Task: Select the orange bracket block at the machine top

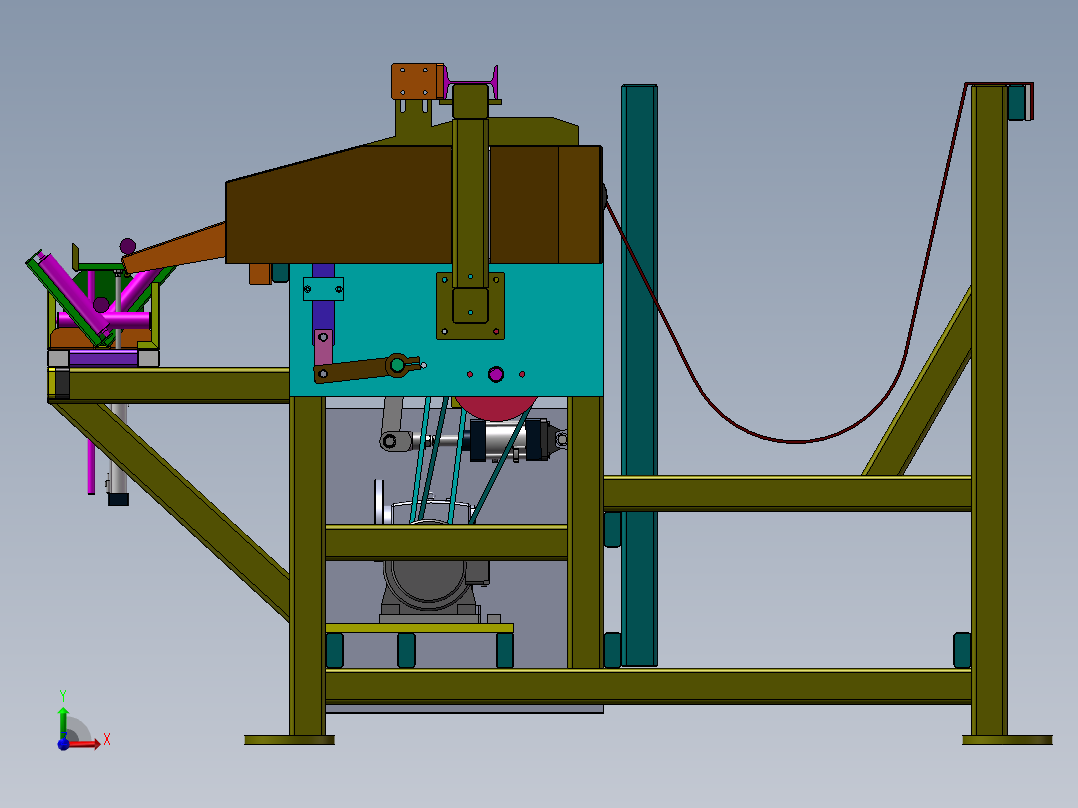Action: point(417,81)
